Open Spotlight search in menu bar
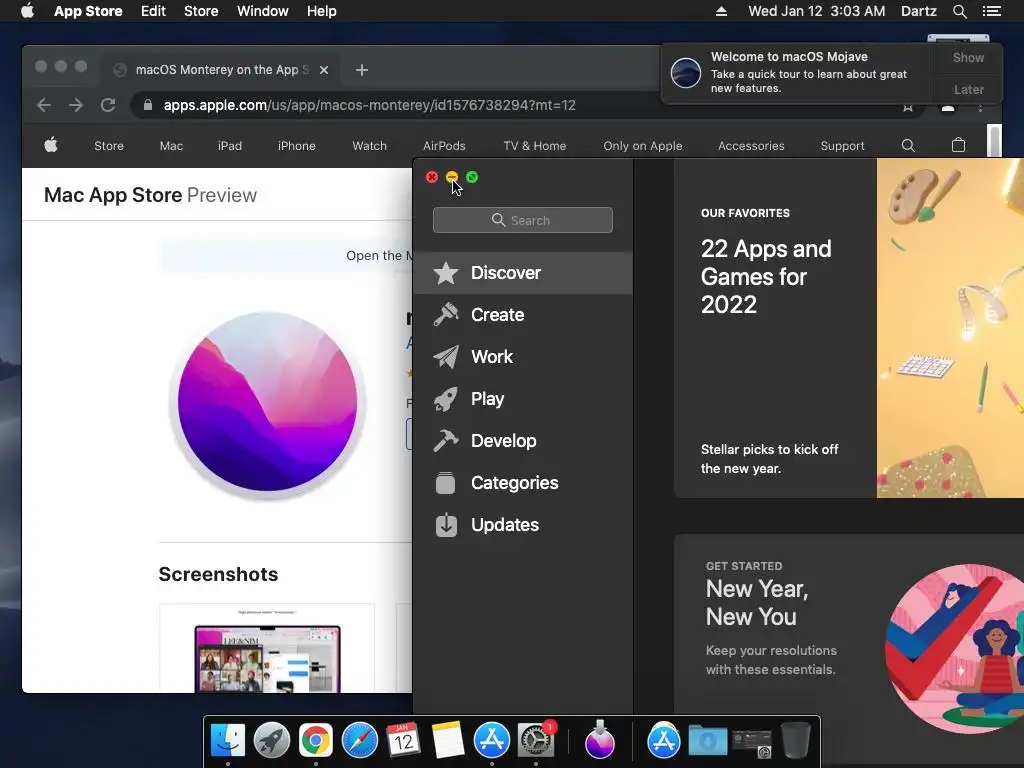This screenshot has height=768, width=1024. [959, 11]
